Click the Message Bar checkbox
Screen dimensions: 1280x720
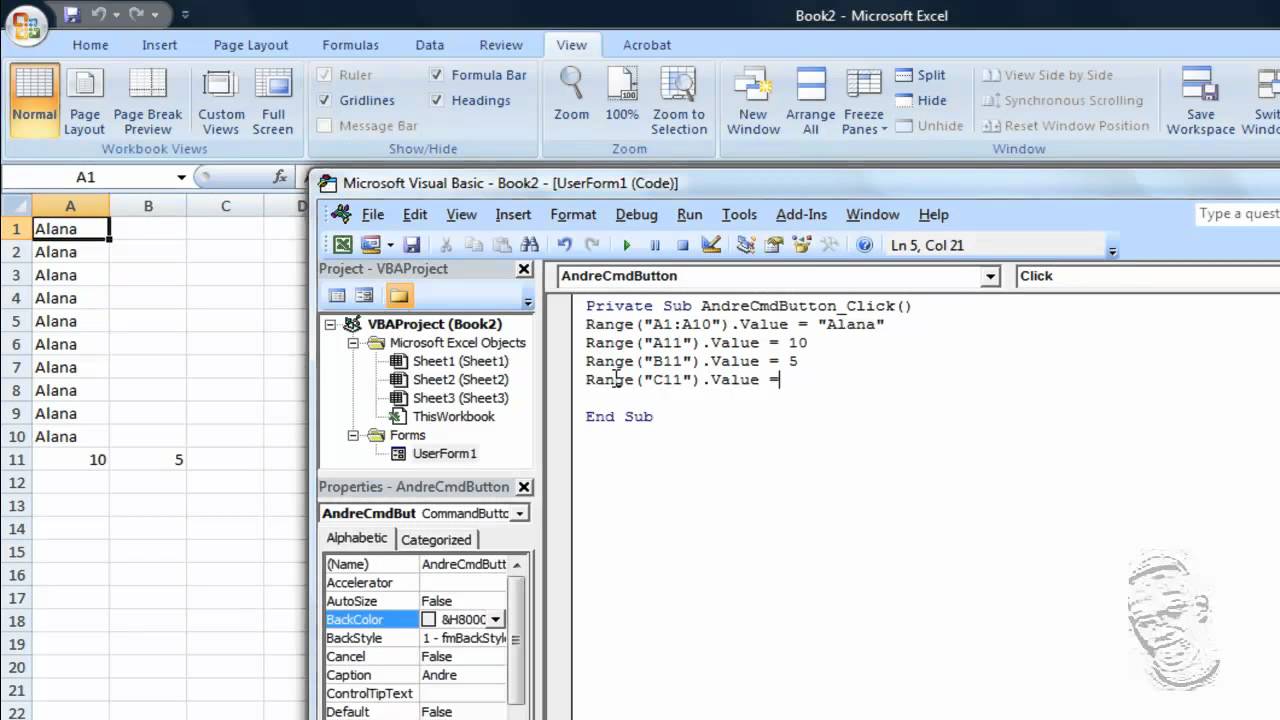324,126
